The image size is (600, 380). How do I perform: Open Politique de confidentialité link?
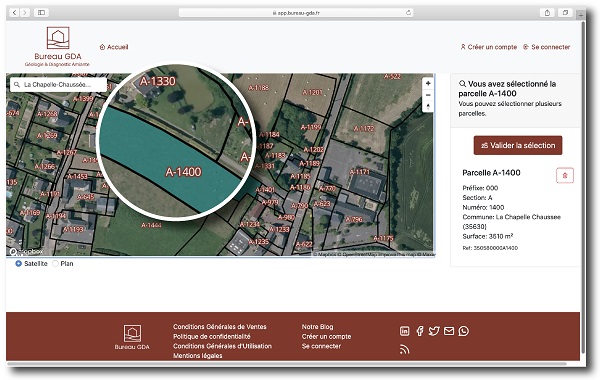point(212,336)
